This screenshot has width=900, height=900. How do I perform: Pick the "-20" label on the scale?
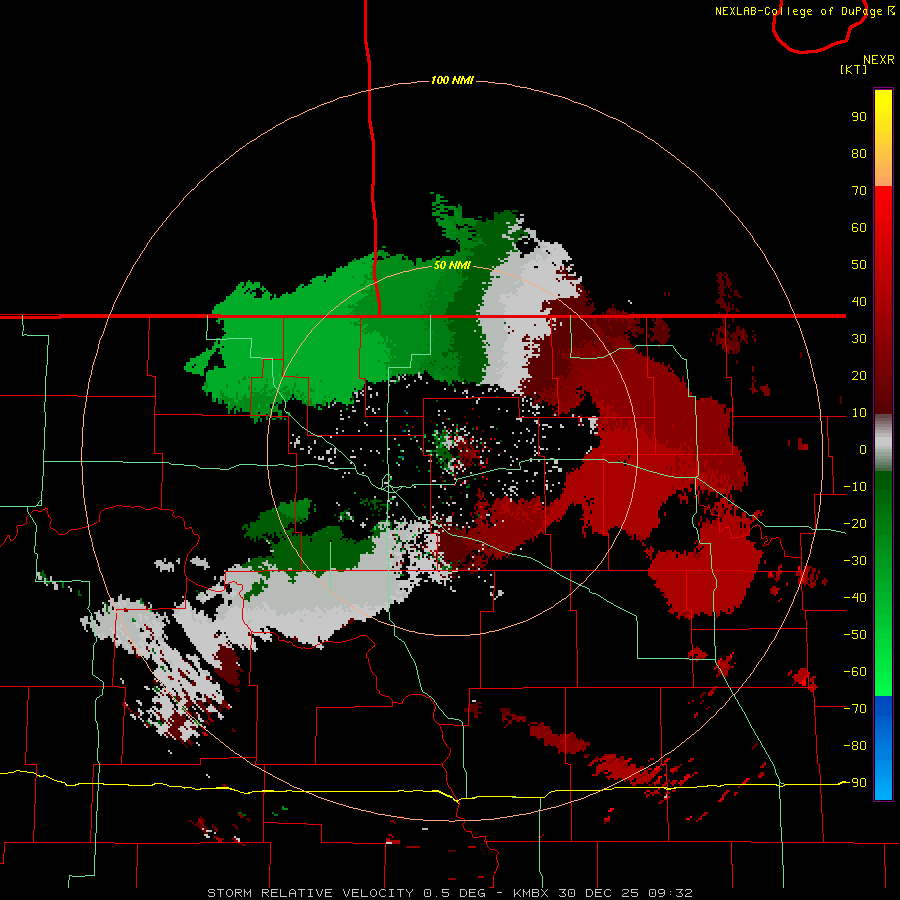(x=855, y=524)
